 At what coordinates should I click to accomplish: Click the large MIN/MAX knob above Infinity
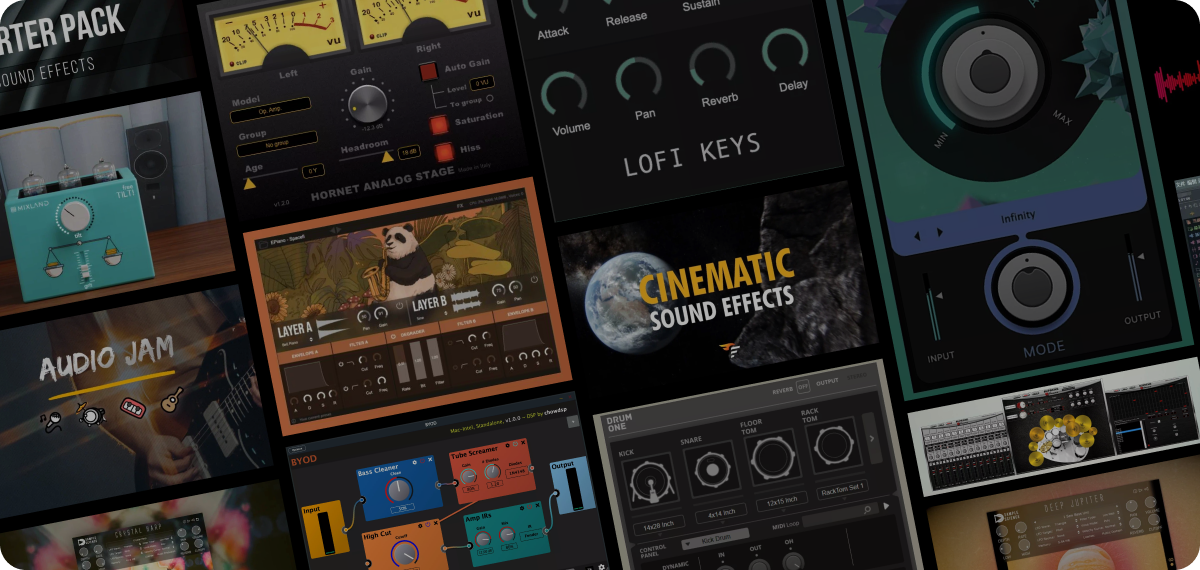990,73
